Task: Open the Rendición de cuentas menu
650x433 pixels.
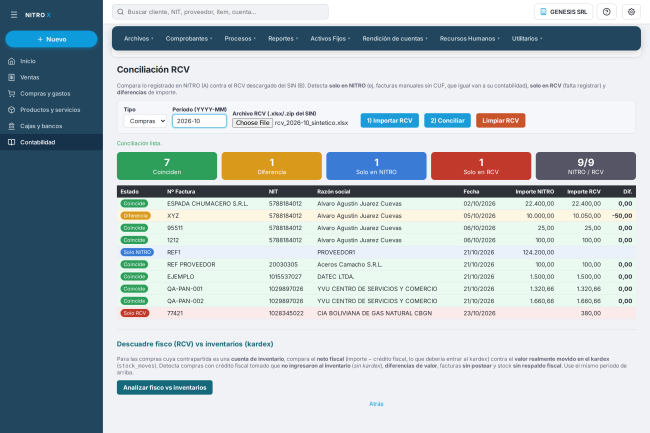Action: (395, 39)
